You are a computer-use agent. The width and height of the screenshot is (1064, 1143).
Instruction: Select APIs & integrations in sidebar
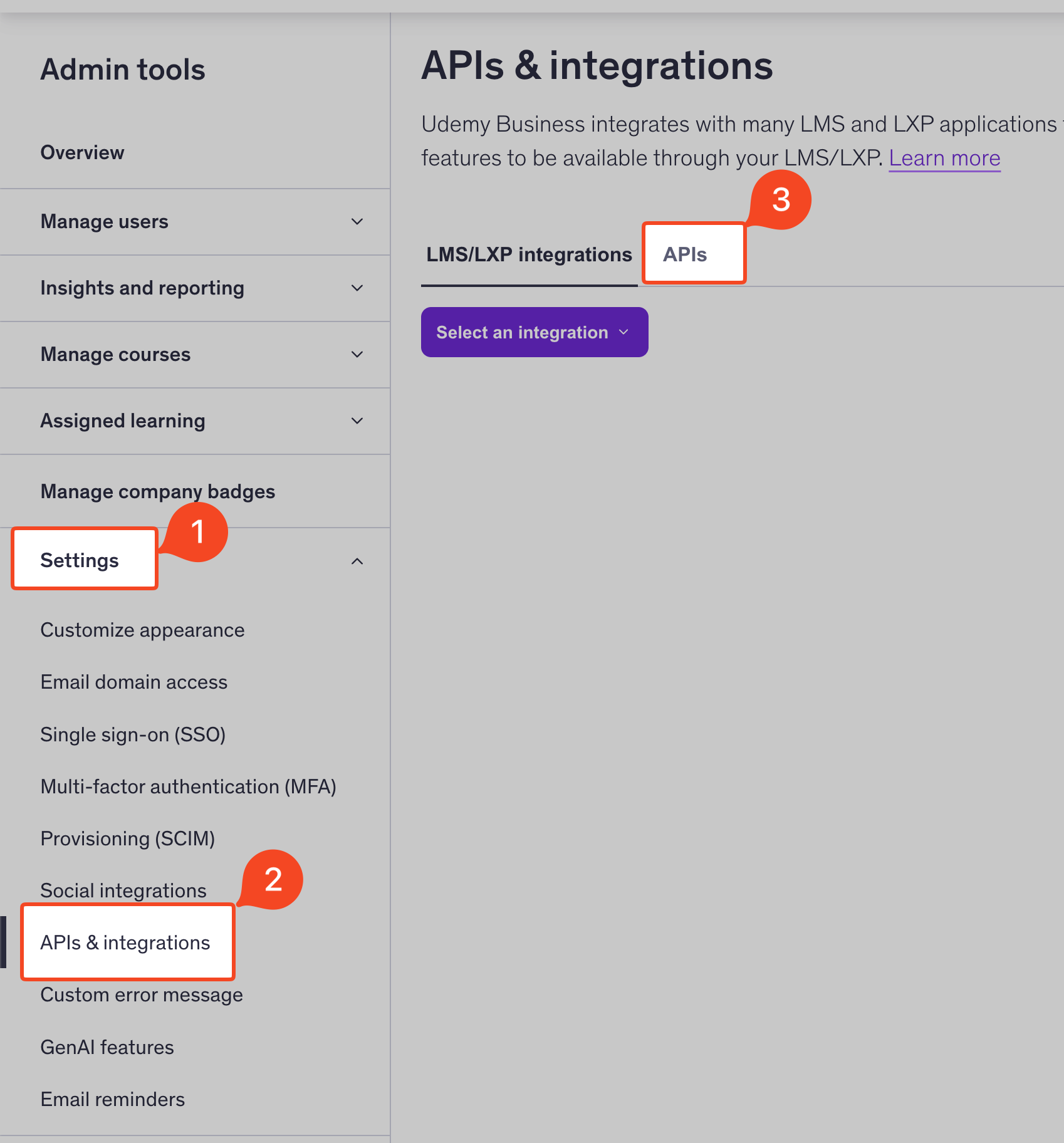tap(125, 942)
